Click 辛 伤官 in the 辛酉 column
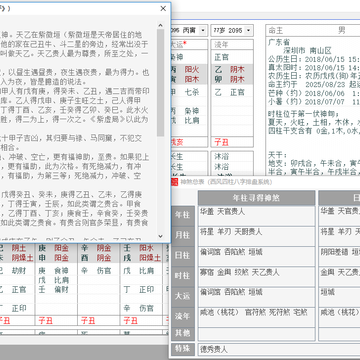This screenshot has width=360, height=360. tap(96, 271)
